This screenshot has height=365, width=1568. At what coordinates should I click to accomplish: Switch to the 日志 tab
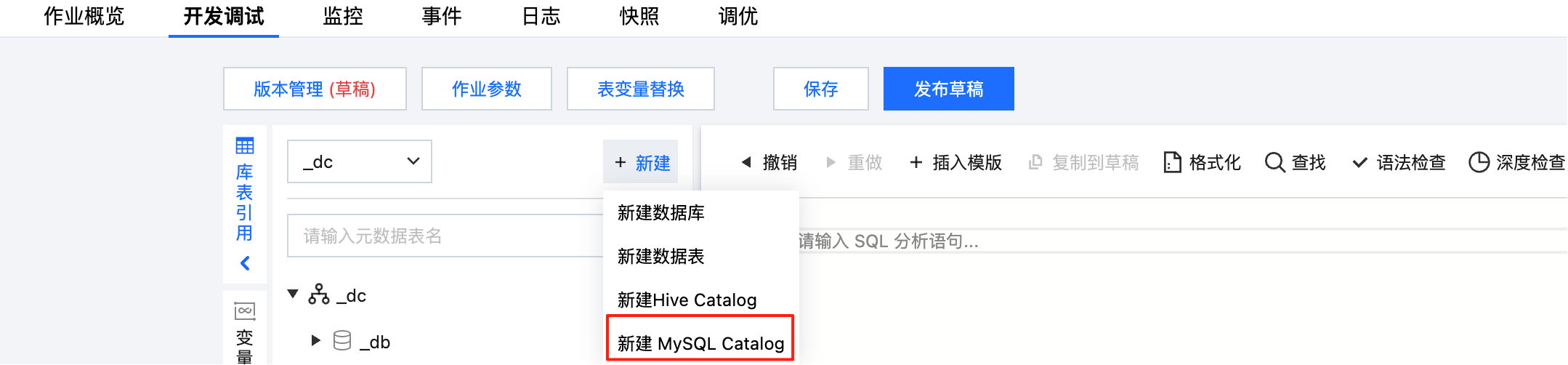(541, 17)
